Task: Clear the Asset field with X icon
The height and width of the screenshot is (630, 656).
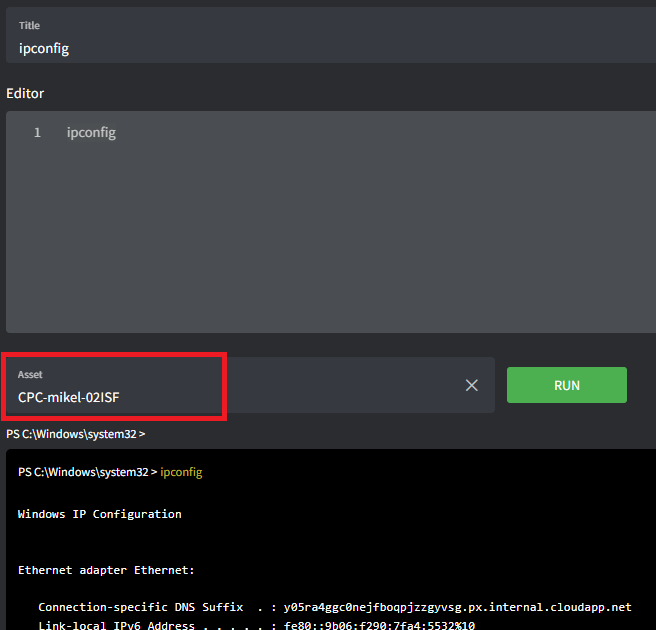Action: [x=472, y=385]
